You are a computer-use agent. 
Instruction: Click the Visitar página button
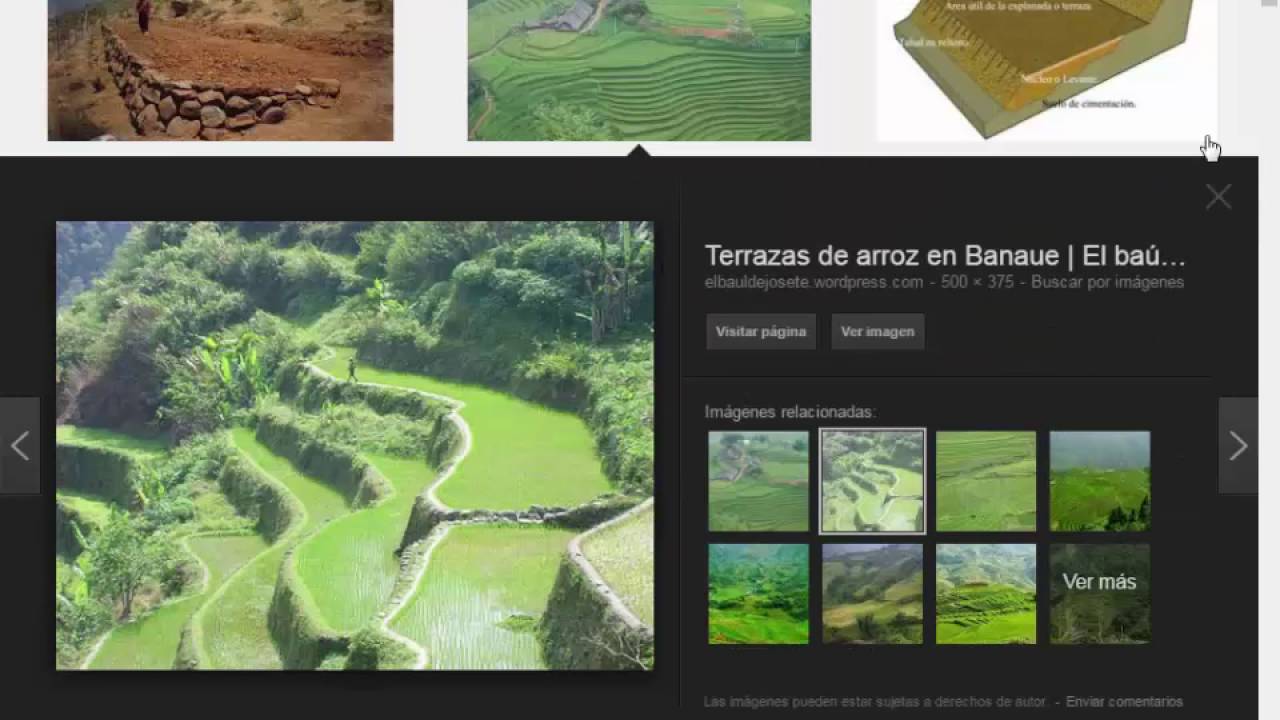point(761,332)
